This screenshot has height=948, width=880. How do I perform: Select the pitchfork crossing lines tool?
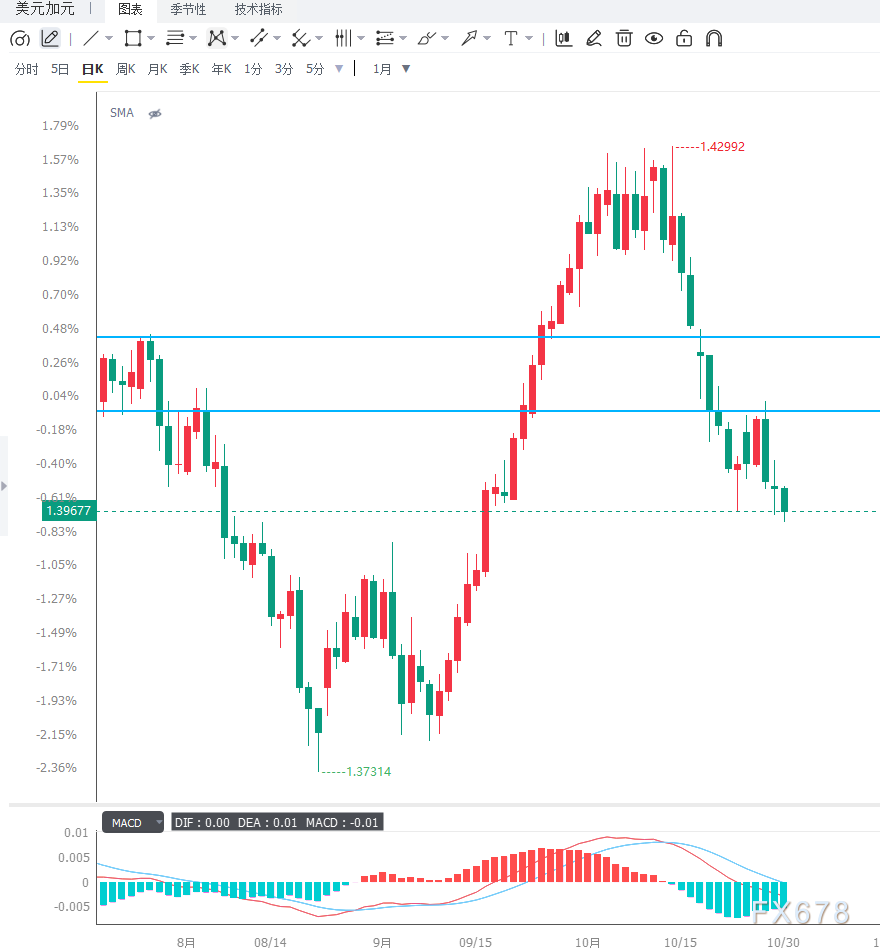[300, 39]
